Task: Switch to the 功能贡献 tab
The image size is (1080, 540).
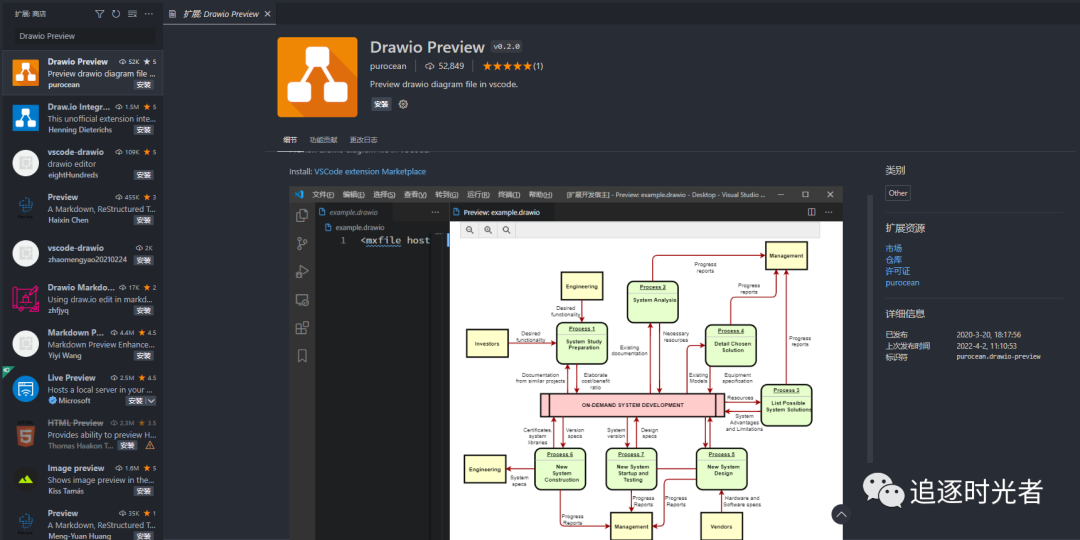Action: pos(323,139)
